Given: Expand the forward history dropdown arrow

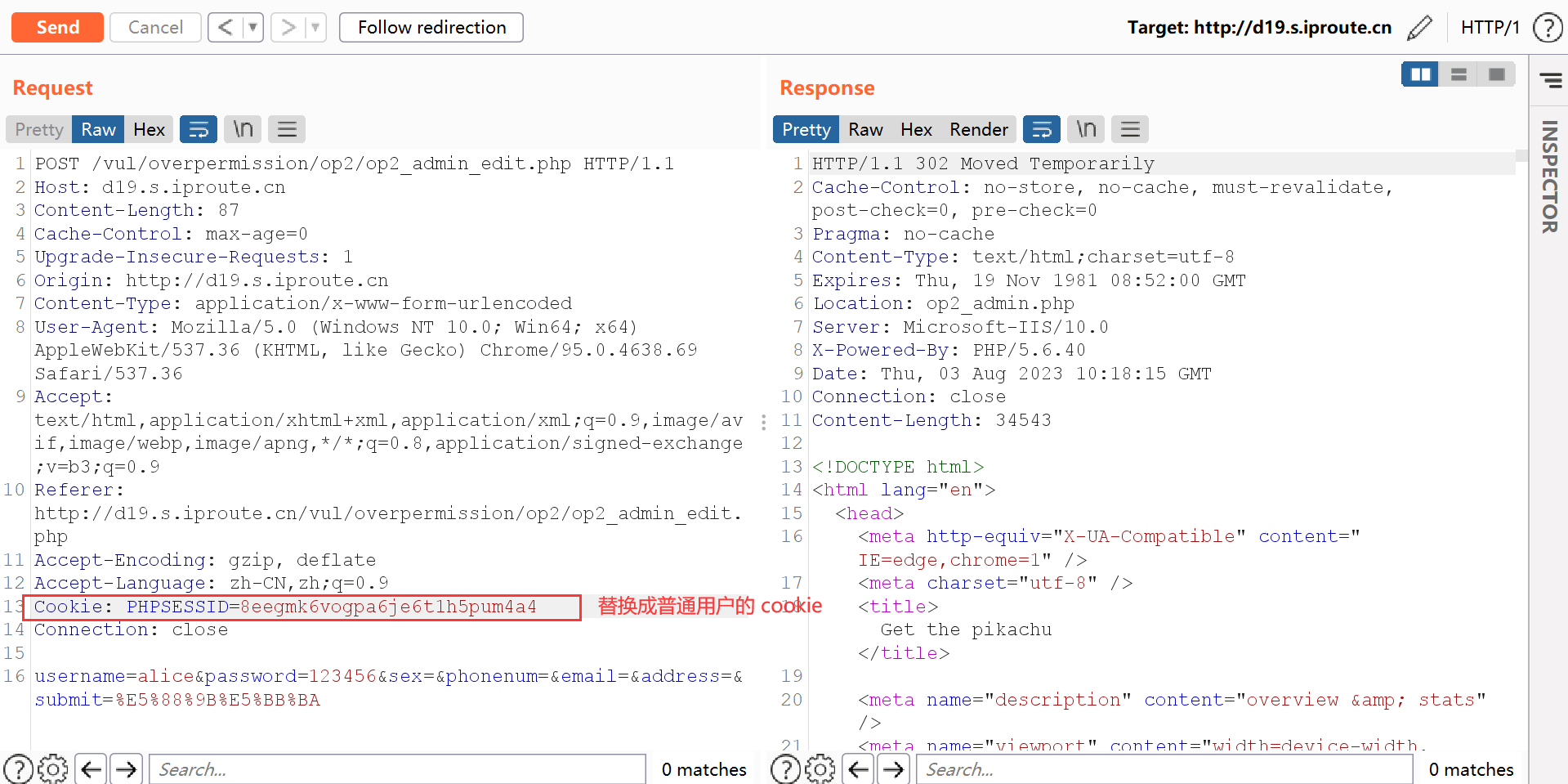Looking at the screenshot, I should click(315, 27).
